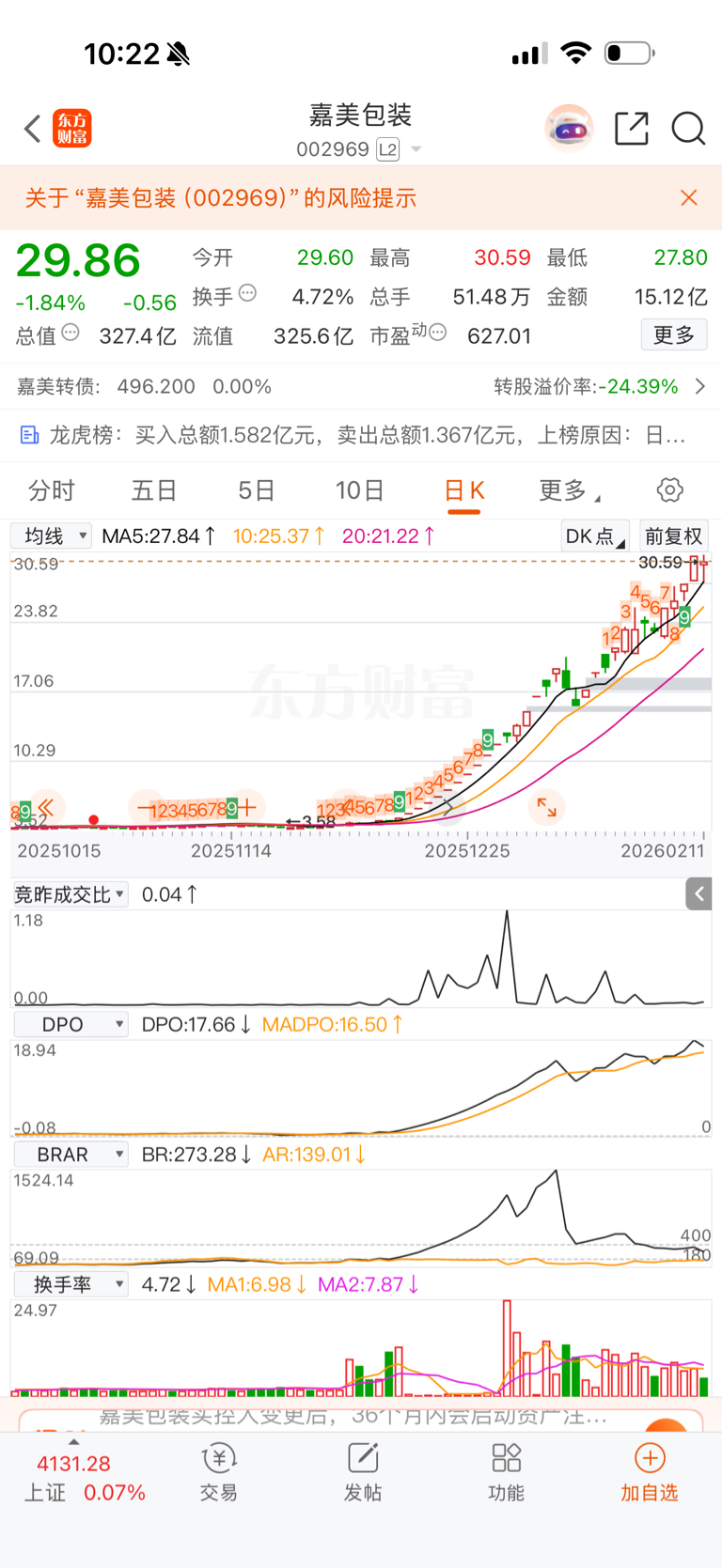Screen dimensions: 722x1568
Task: Tap the 最高 30.59 value
Action: tap(502, 257)
